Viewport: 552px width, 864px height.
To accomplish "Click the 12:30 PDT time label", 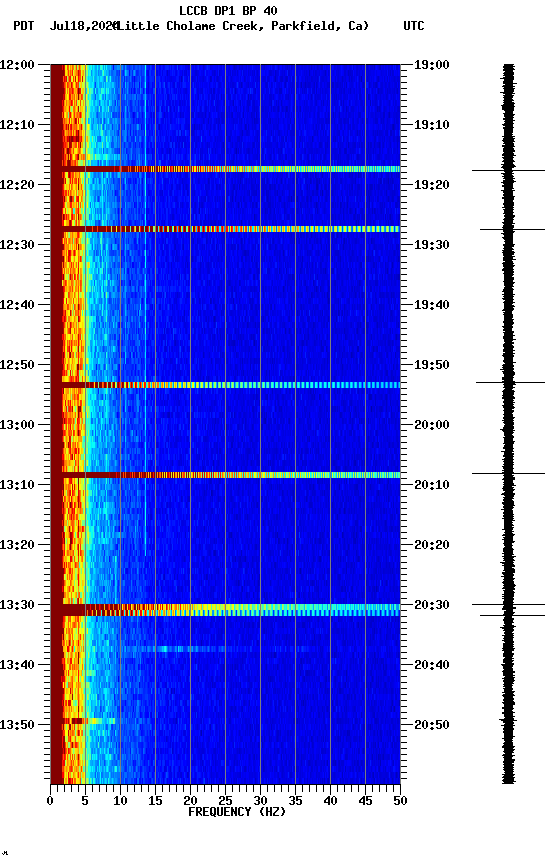I will click(x=17, y=245).
